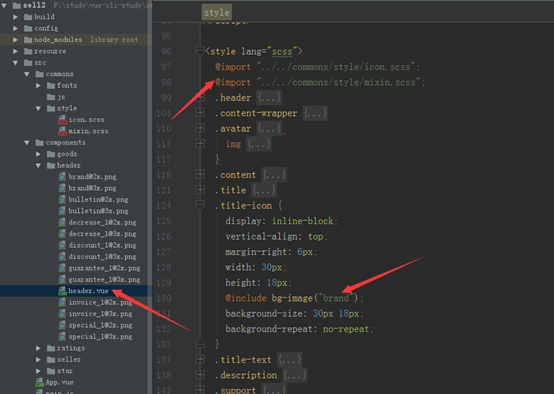Unfold the .avatar code block
Image resolution: width=554 pixels, height=394 pixels.
pos(200,128)
